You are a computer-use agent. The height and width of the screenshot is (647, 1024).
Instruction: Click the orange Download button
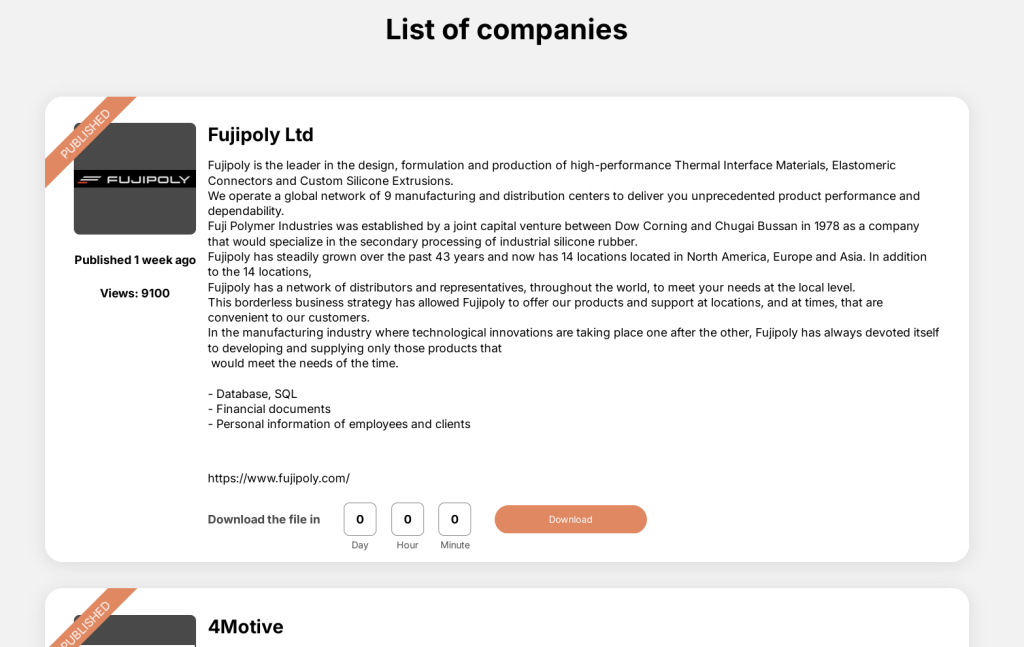click(x=570, y=519)
